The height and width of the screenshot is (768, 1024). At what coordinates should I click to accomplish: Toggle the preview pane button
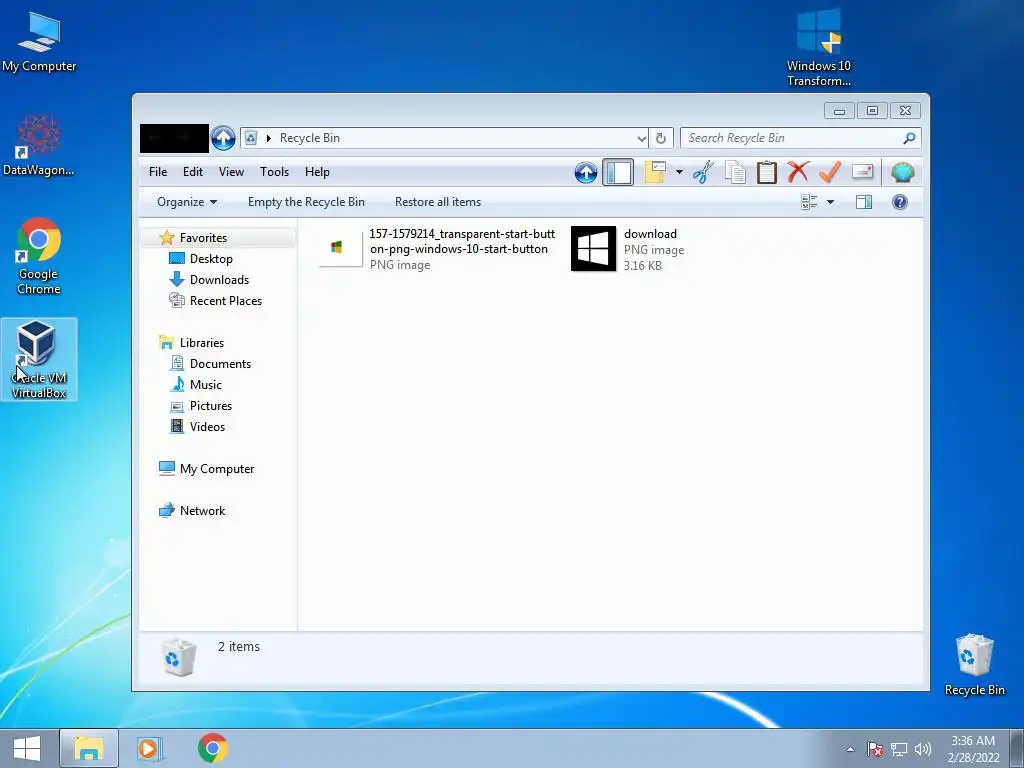pyautogui.click(x=863, y=202)
